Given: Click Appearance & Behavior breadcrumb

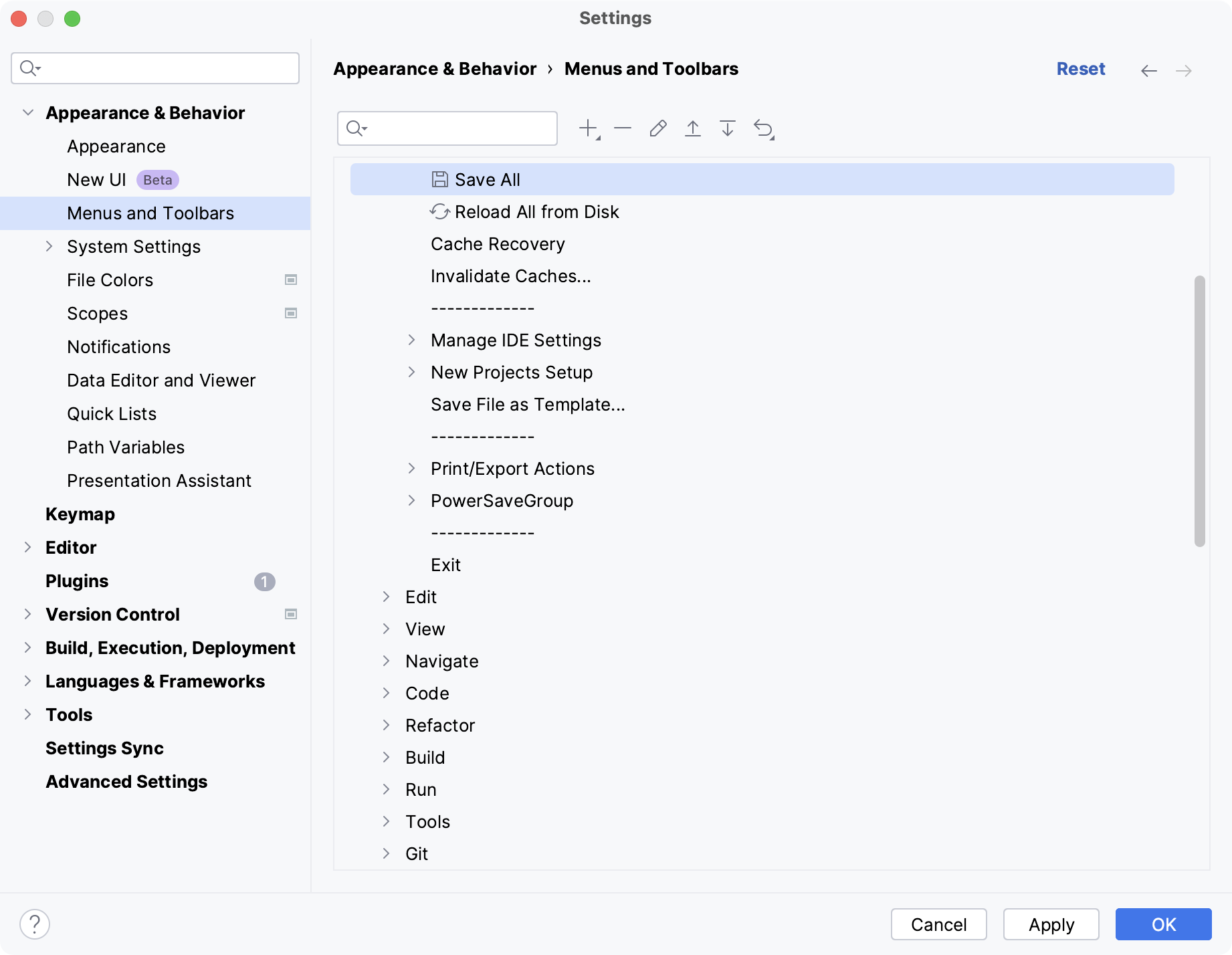Looking at the screenshot, I should tap(435, 69).
